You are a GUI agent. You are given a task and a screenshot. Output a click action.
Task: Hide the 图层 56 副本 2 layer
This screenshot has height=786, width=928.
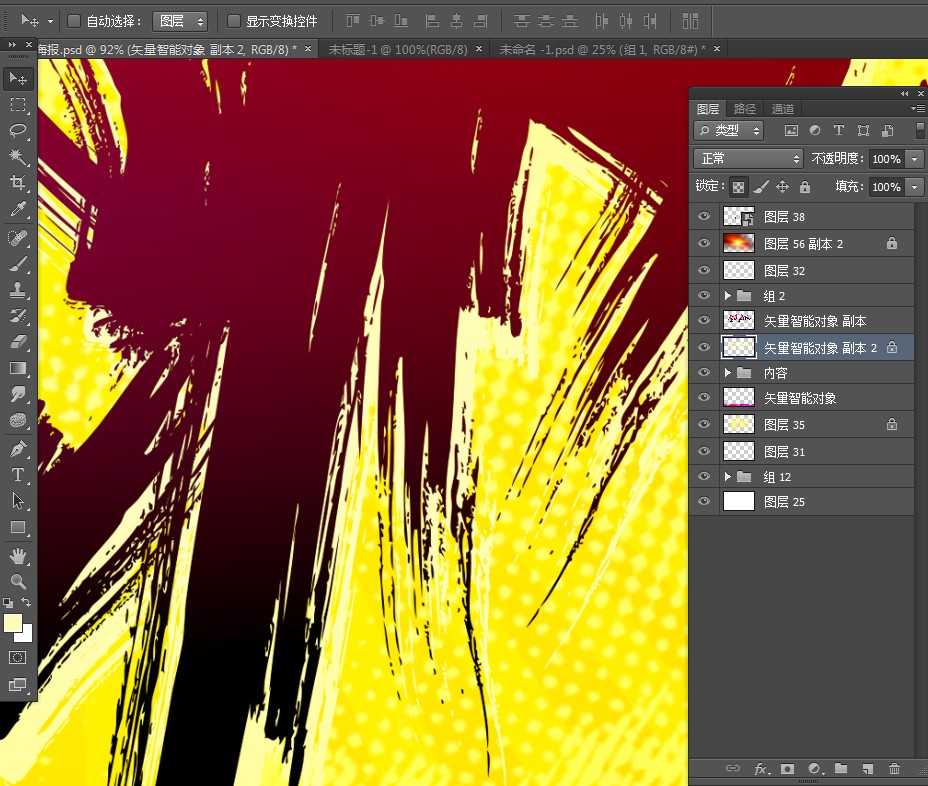(704, 243)
